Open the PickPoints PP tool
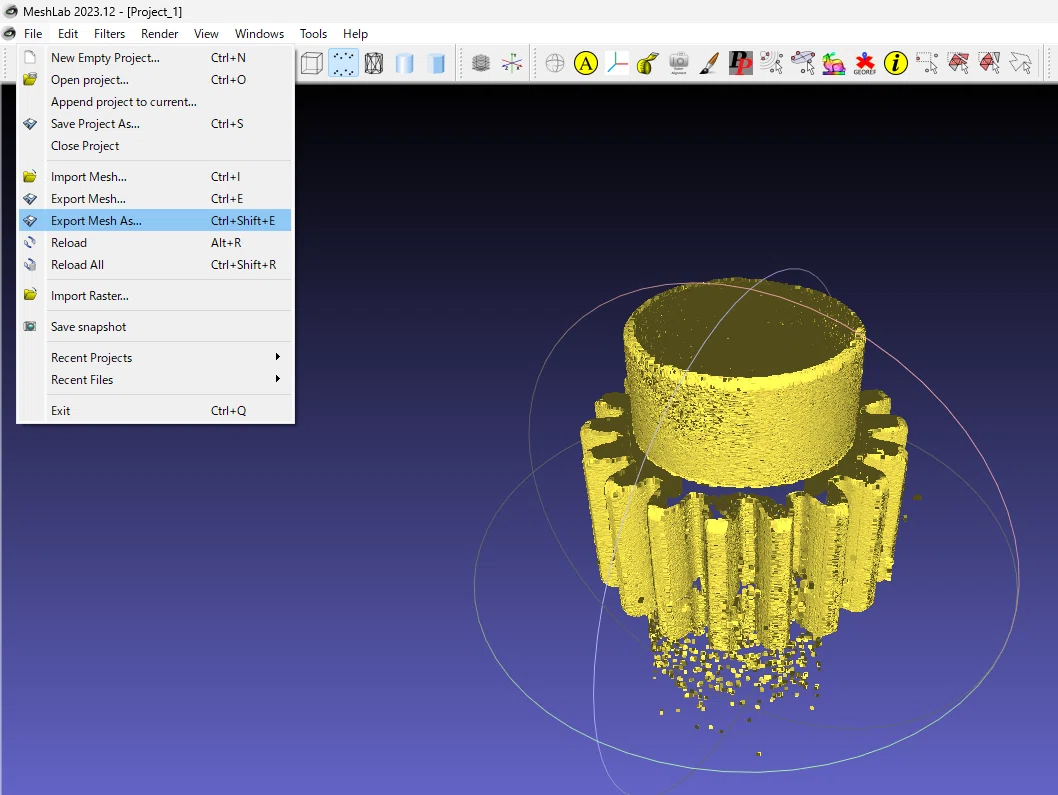 (740, 63)
